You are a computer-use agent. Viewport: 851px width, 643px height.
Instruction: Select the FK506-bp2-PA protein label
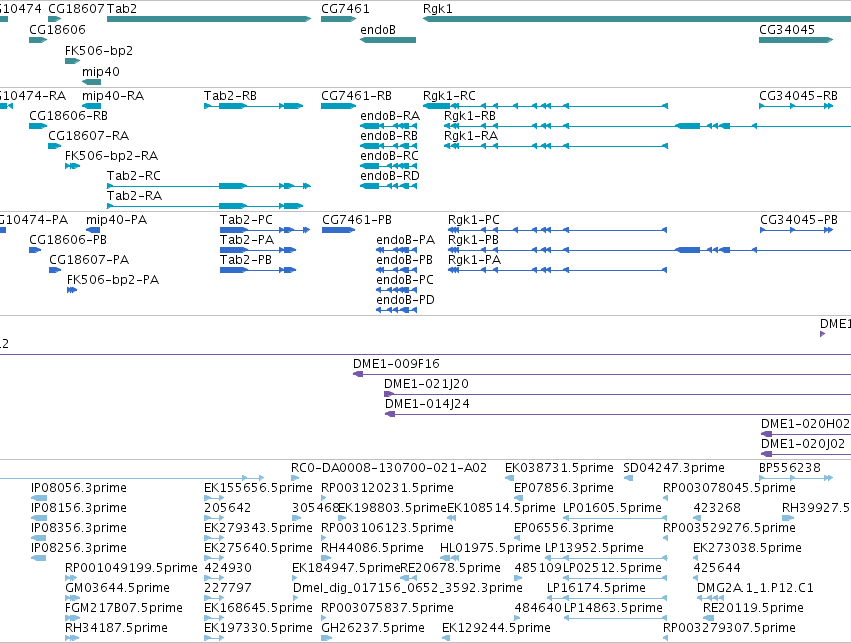coord(113,280)
